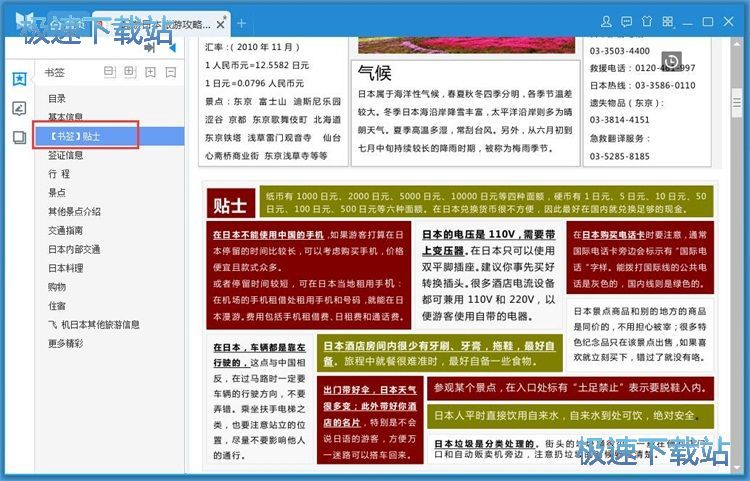Select the 景点 bookmark
The image size is (750, 481).
click(57, 193)
